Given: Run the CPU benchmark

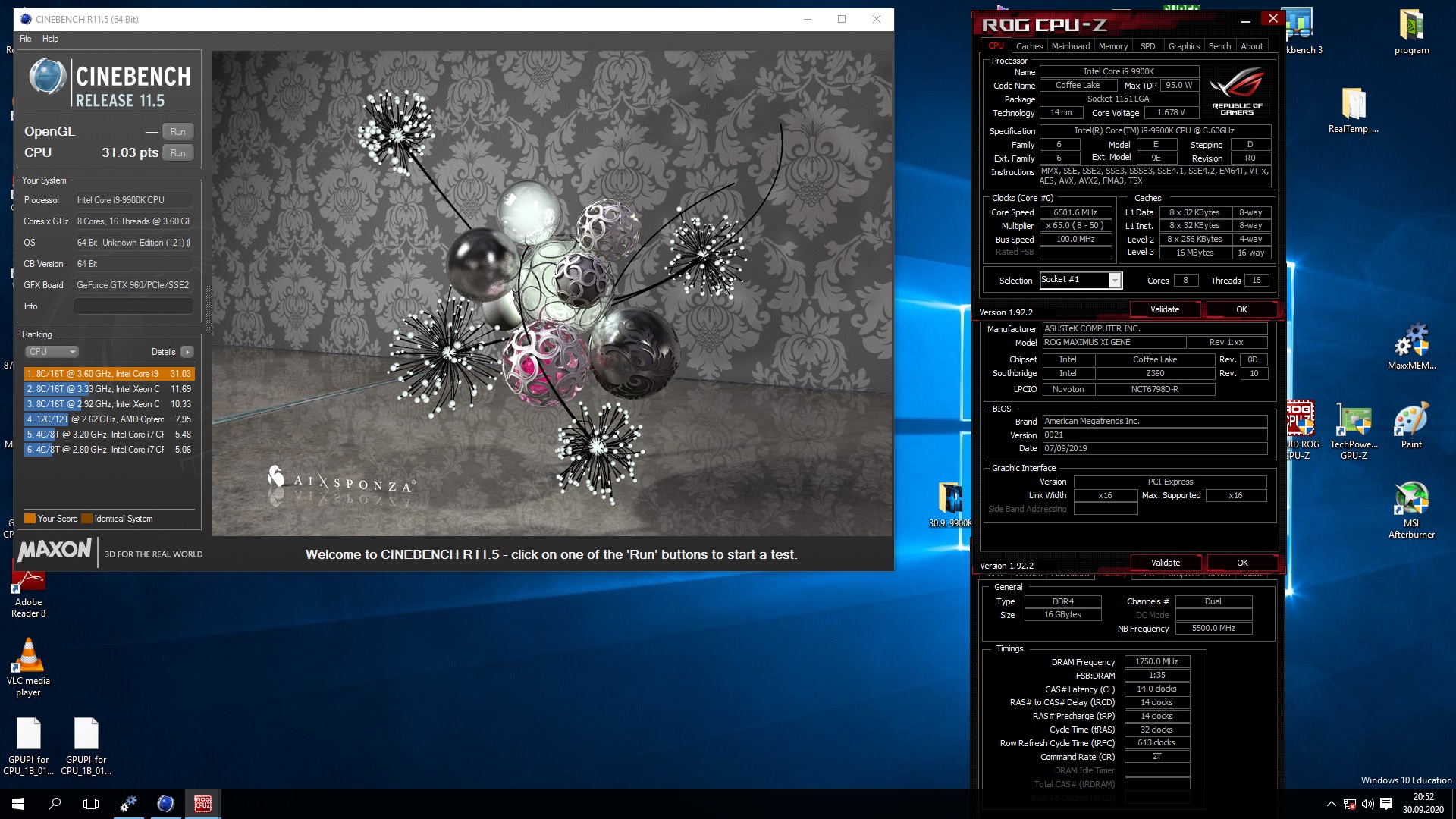Looking at the screenshot, I should [178, 152].
